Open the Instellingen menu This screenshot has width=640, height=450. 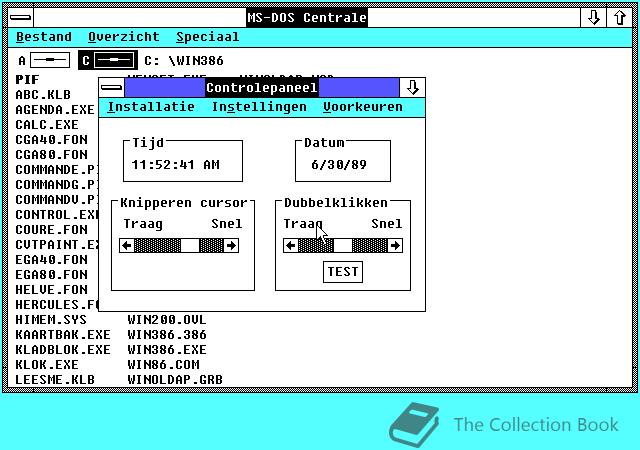259,107
